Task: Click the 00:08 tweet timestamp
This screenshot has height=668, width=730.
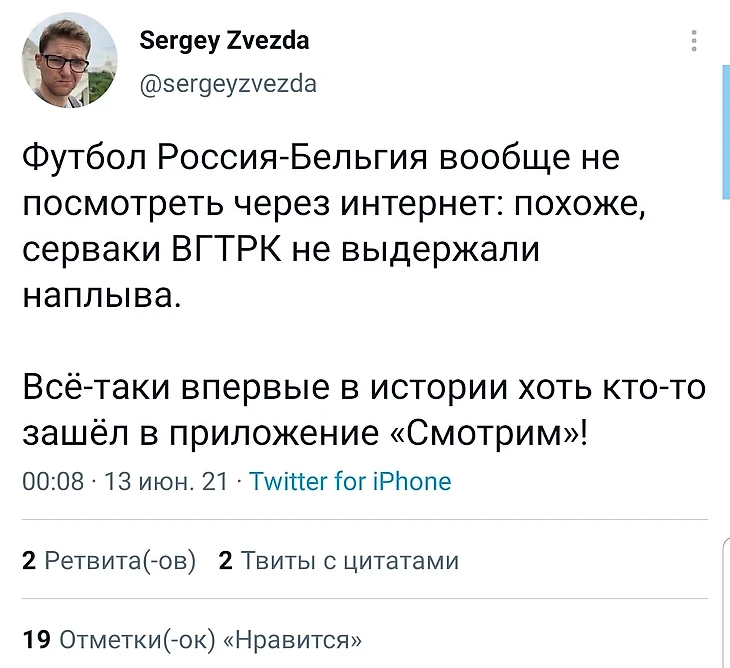Action: [52, 482]
